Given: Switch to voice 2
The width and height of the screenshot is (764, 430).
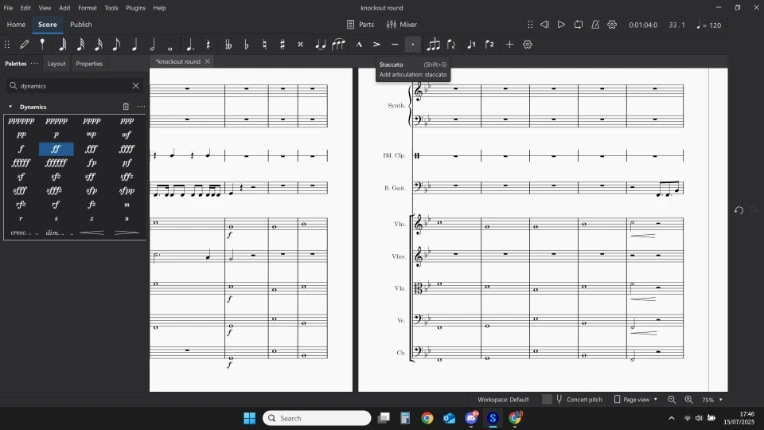Looking at the screenshot, I should pyautogui.click(x=490, y=45).
